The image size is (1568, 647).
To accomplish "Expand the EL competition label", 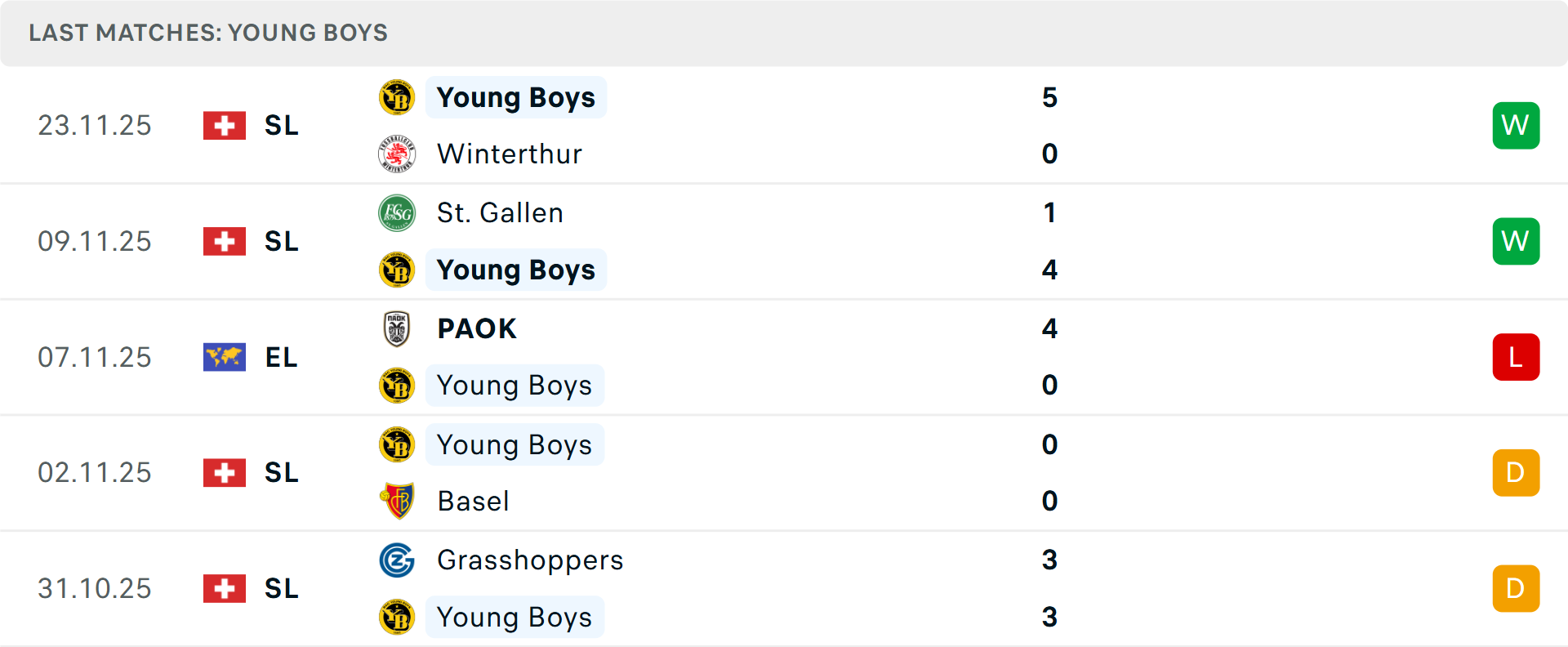I will [x=281, y=357].
